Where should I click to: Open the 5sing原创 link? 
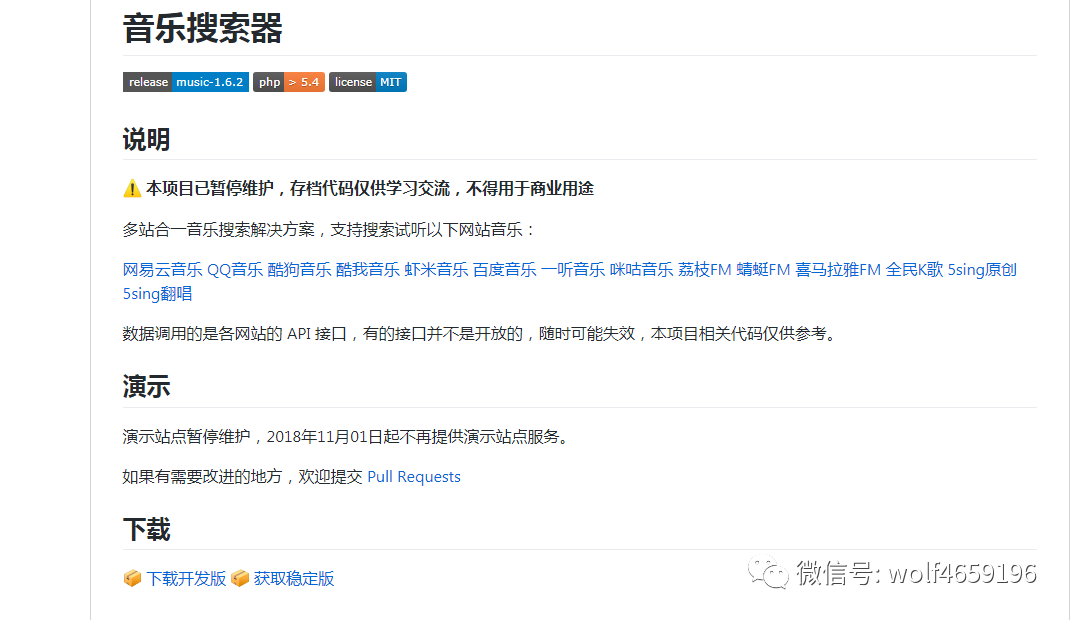click(x=982, y=270)
